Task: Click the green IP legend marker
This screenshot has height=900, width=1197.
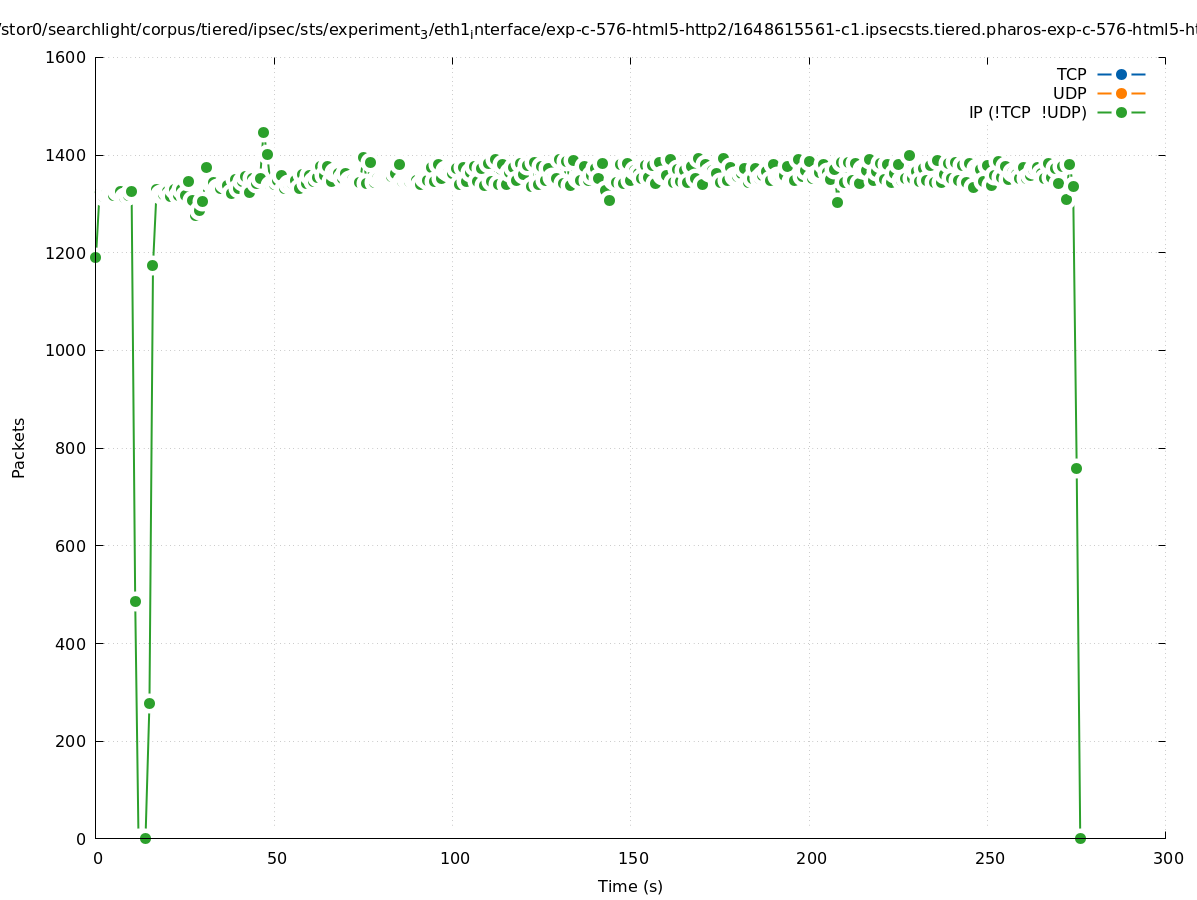Action: [x=1121, y=112]
